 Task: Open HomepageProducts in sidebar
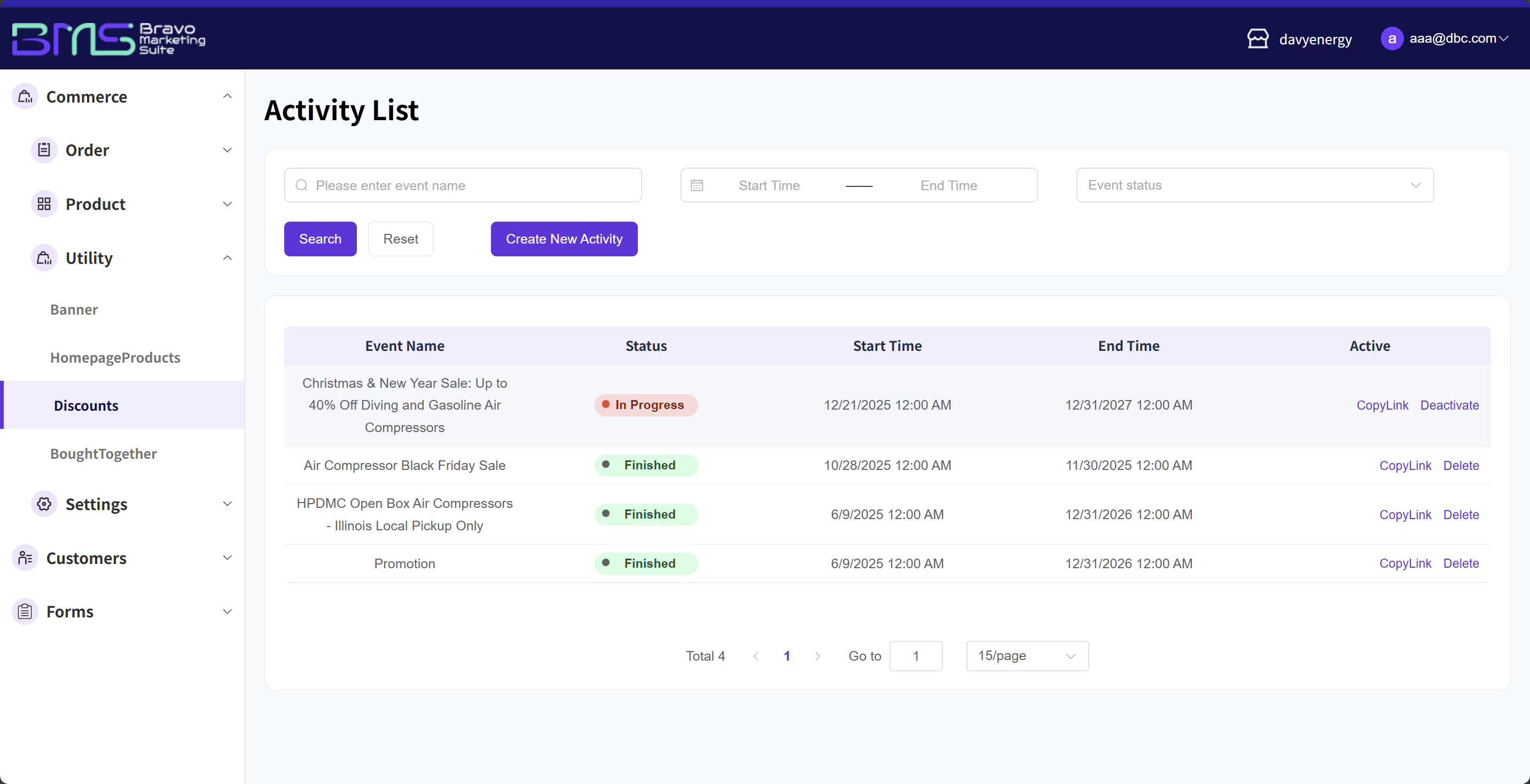click(115, 357)
